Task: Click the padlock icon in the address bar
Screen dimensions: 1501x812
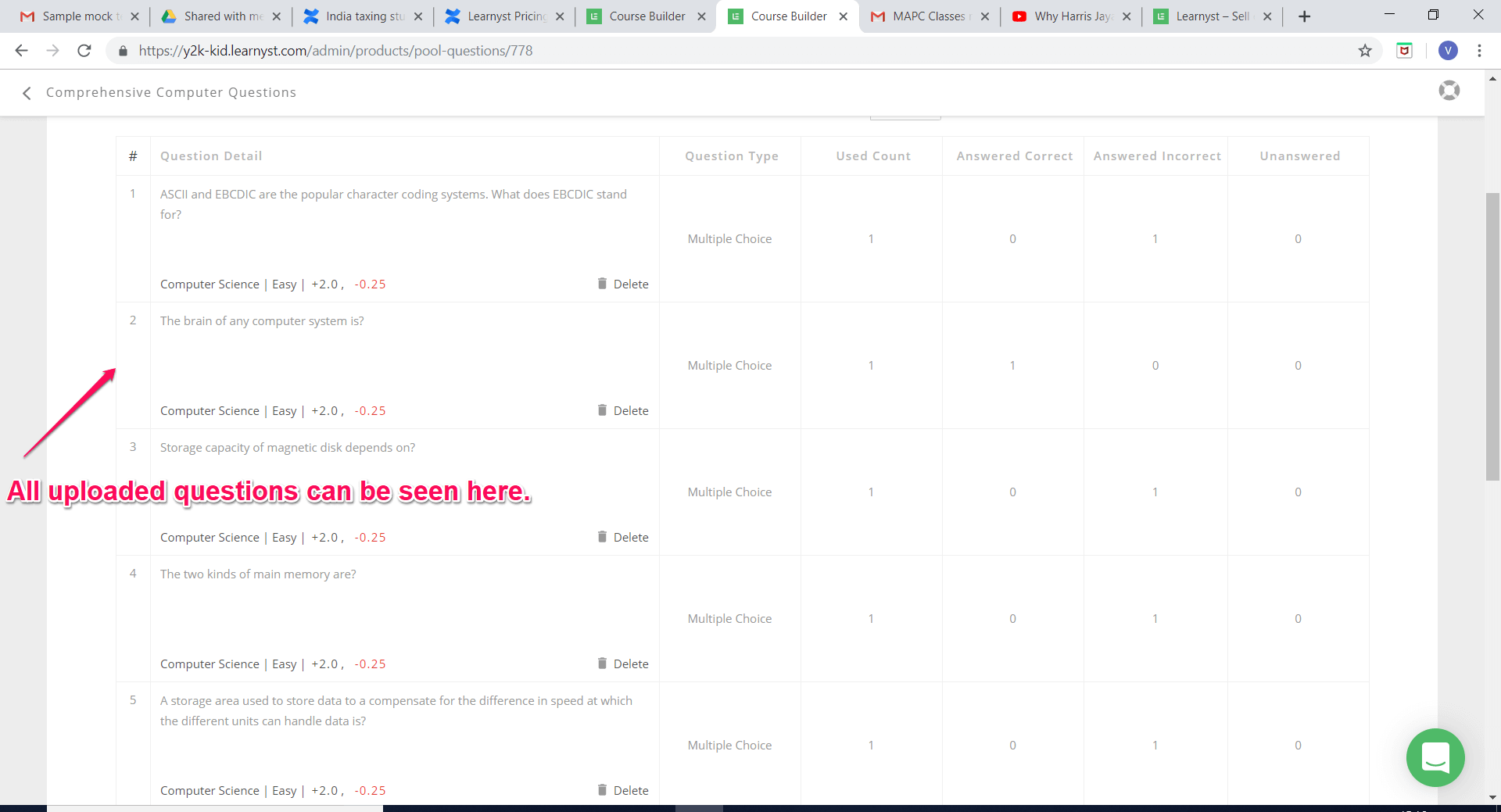Action: pyautogui.click(x=122, y=51)
